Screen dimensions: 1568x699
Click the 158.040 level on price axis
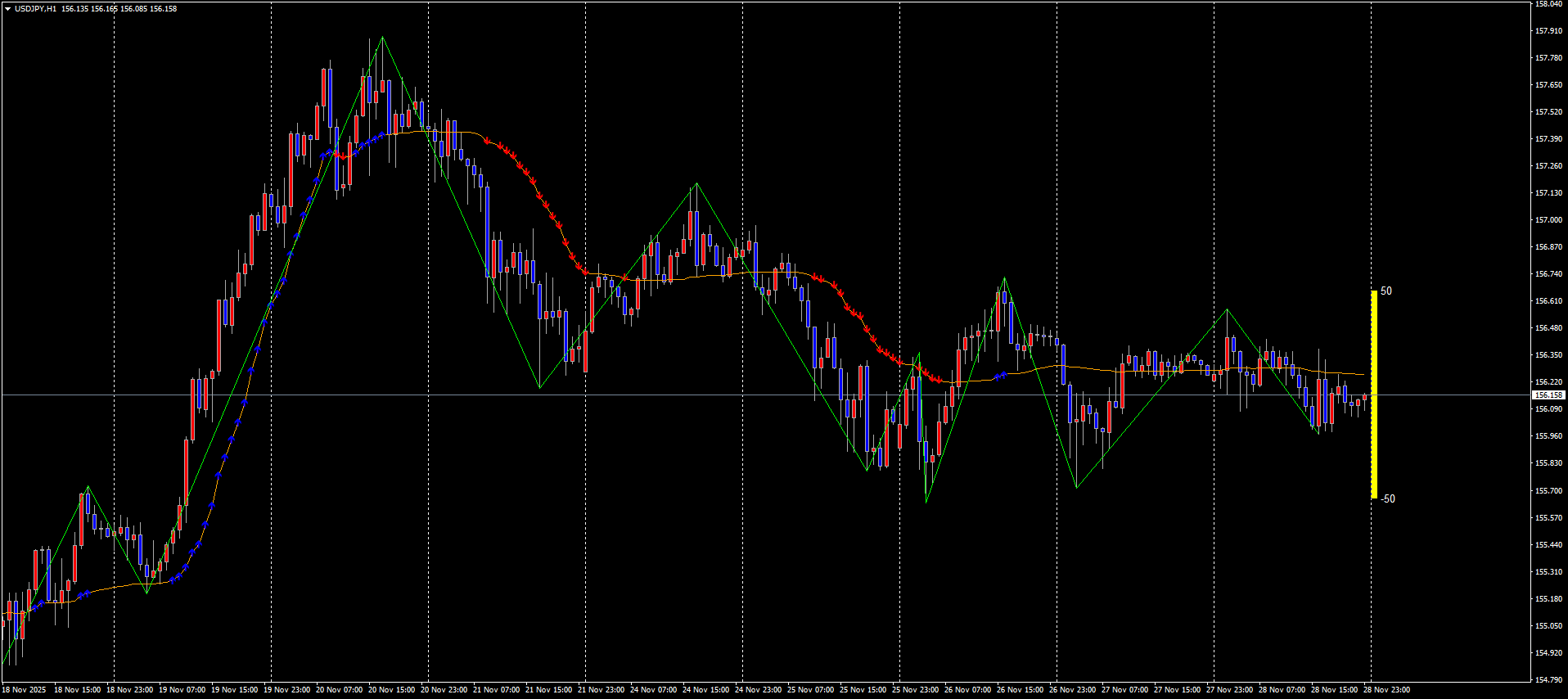coord(1548,4)
